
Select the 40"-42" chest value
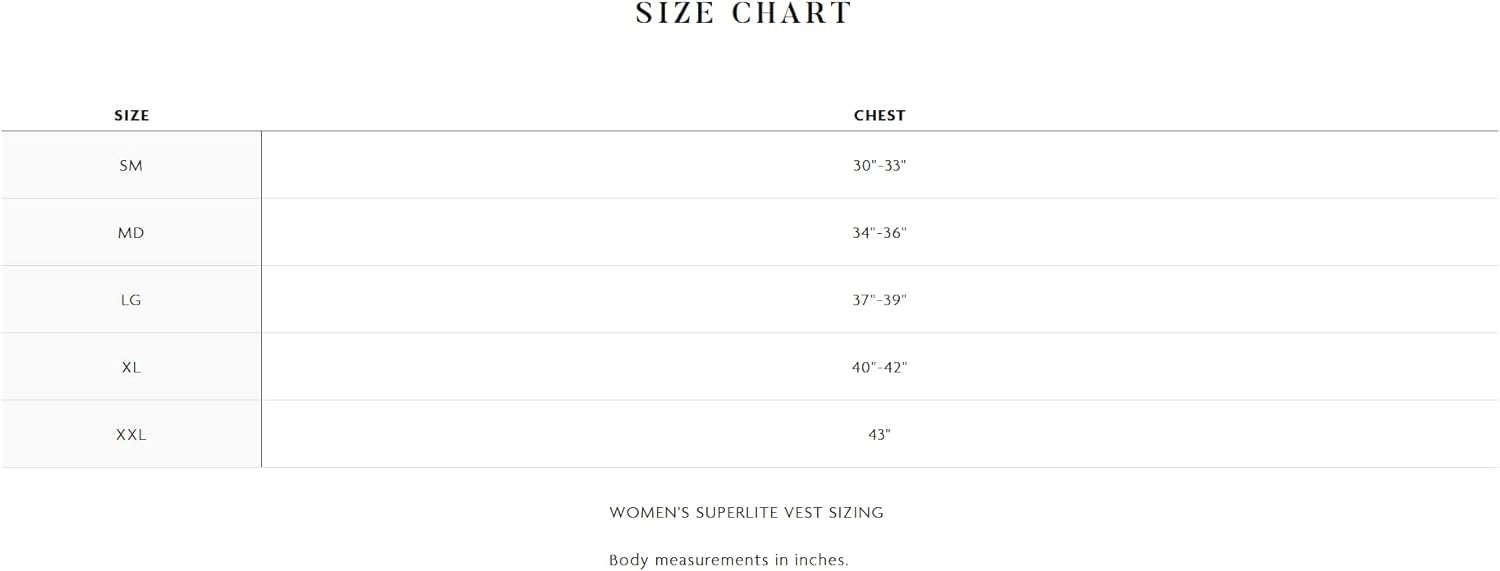(879, 367)
